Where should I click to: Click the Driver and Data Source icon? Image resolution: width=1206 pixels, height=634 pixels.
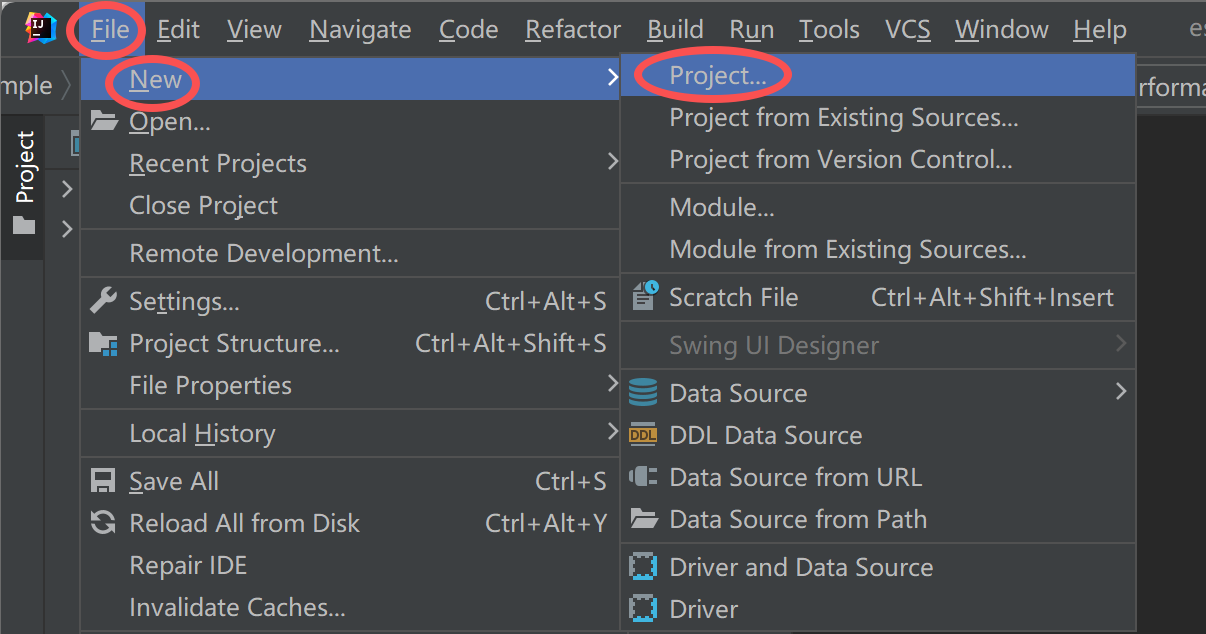[643, 567]
